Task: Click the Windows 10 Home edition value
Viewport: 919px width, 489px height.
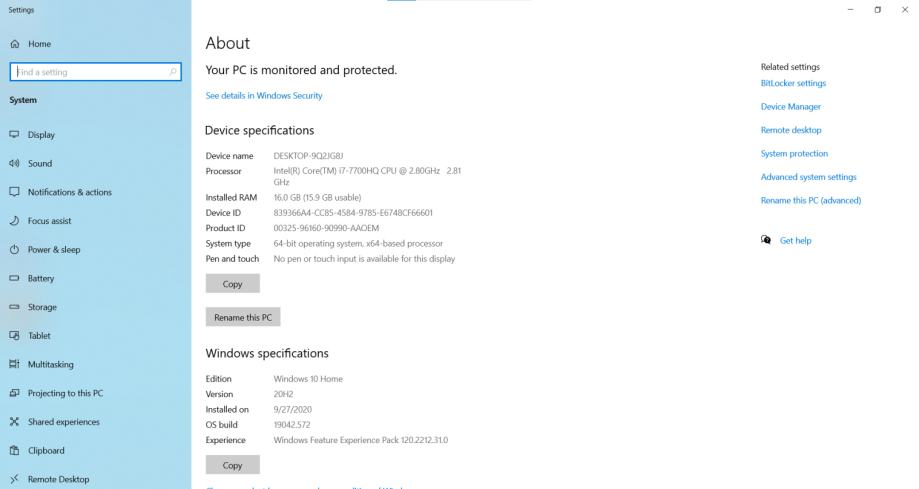Action: tap(308, 379)
